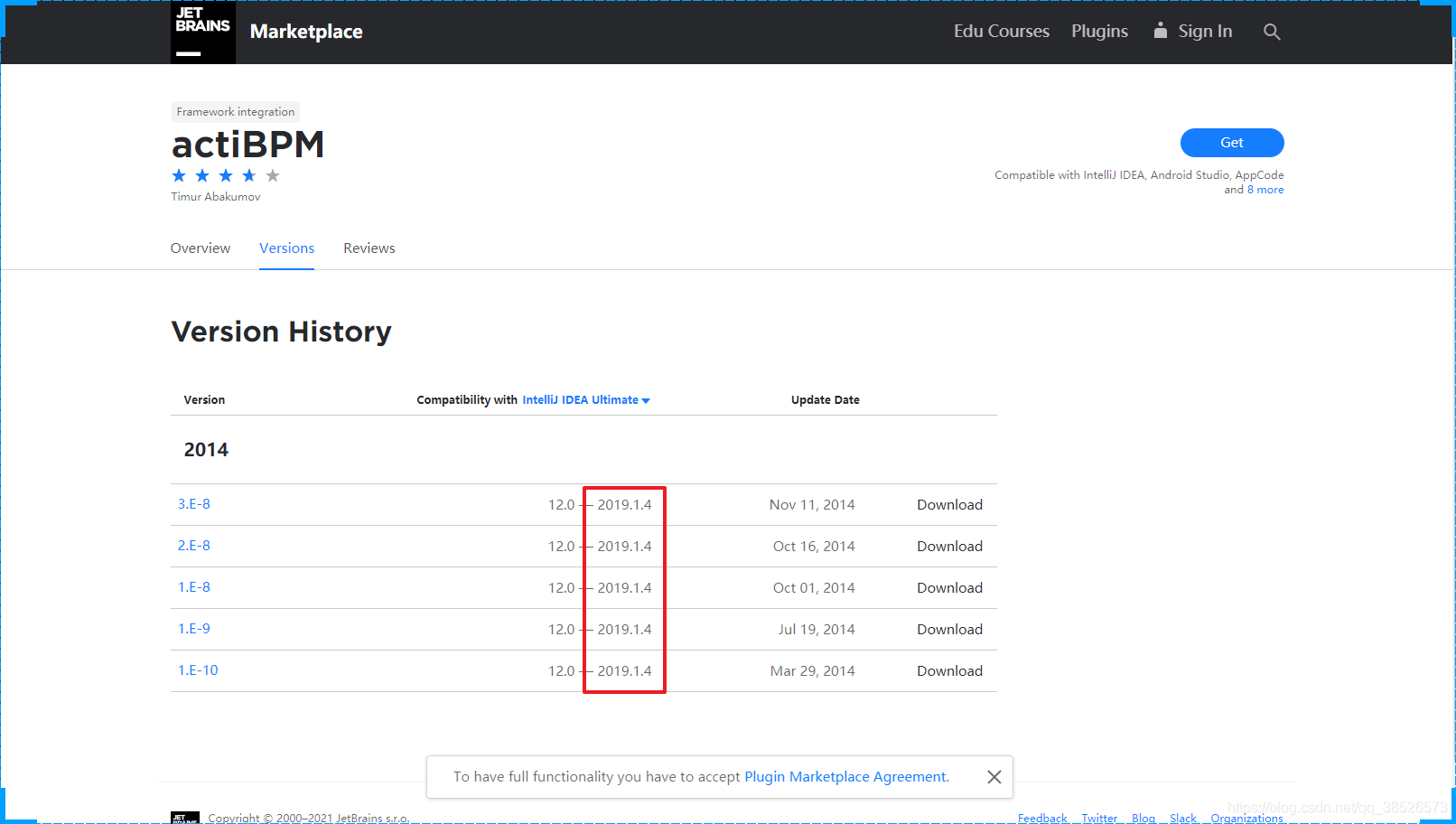The width and height of the screenshot is (1456, 824).
Task: Click the 'Version' column header
Action: click(x=204, y=400)
